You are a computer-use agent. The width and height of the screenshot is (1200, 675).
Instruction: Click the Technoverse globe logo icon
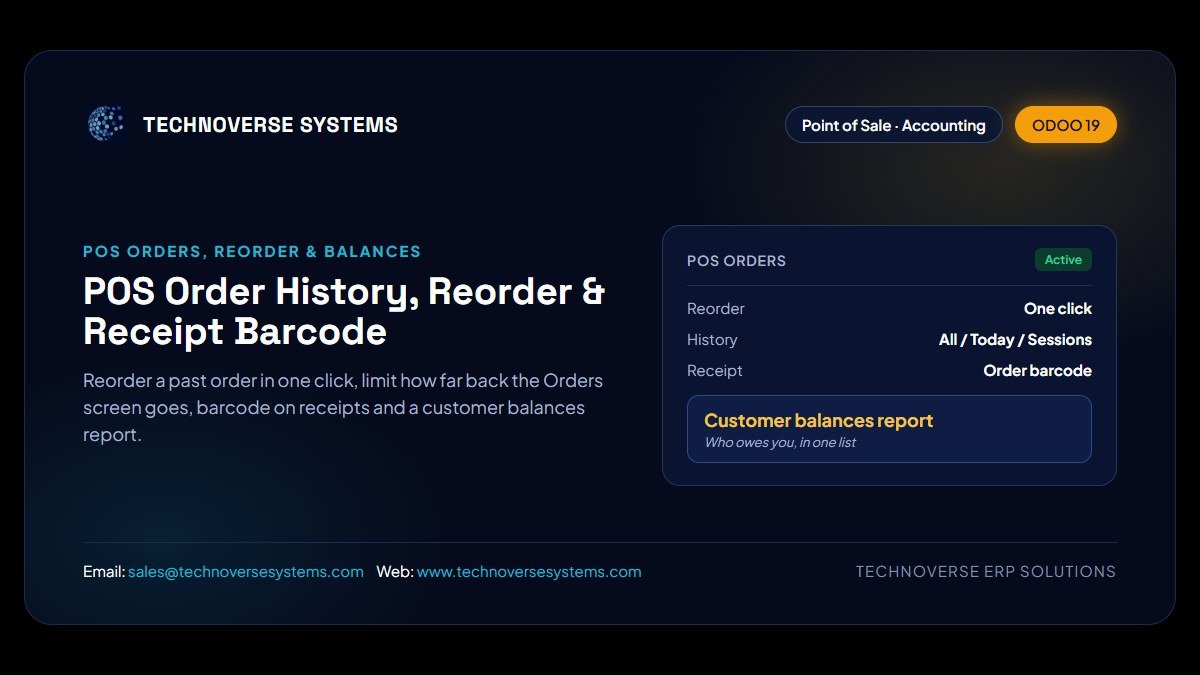click(x=105, y=124)
